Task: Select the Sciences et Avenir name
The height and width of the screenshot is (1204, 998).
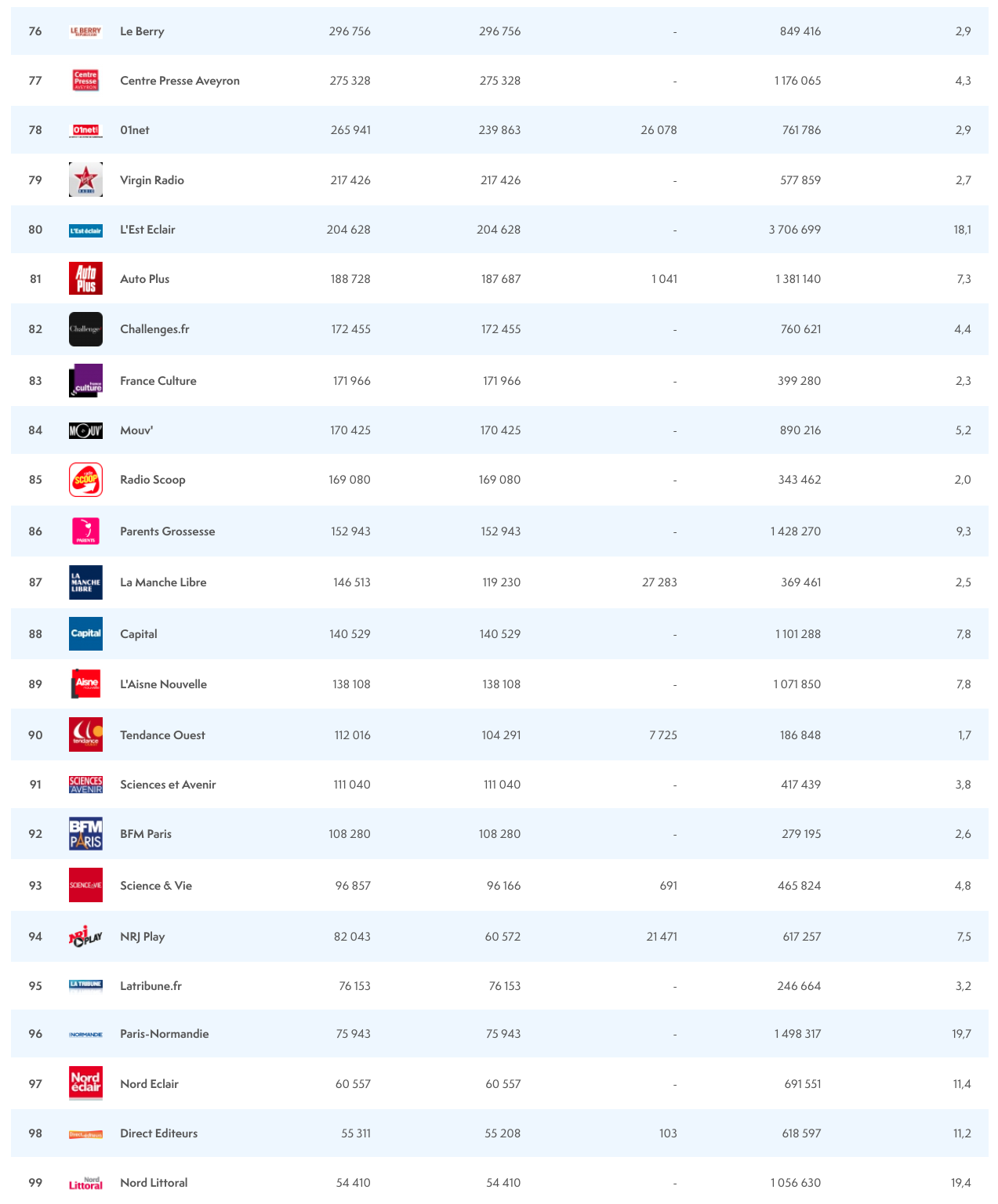Action: point(168,785)
